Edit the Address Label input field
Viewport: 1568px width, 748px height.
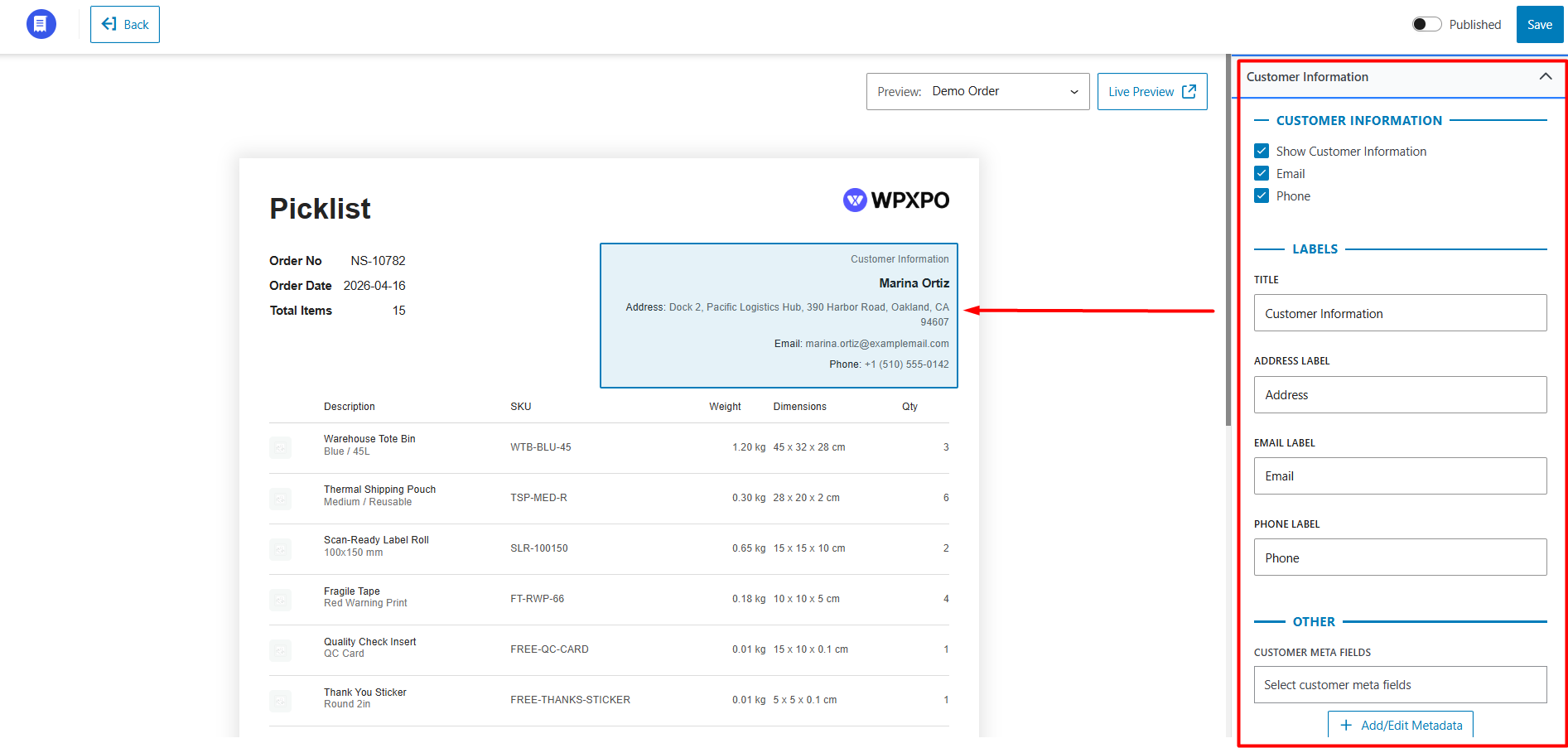(1400, 394)
